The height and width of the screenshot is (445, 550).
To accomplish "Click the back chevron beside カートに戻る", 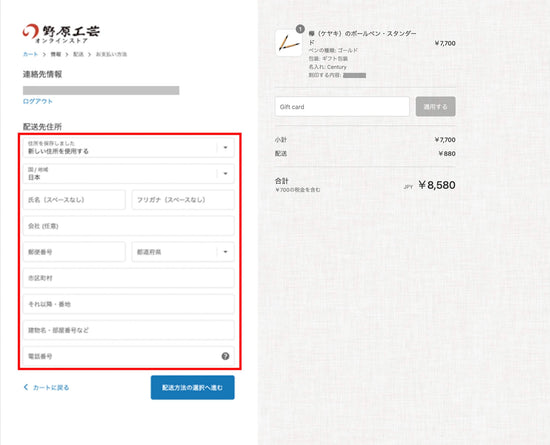I will pos(26,387).
